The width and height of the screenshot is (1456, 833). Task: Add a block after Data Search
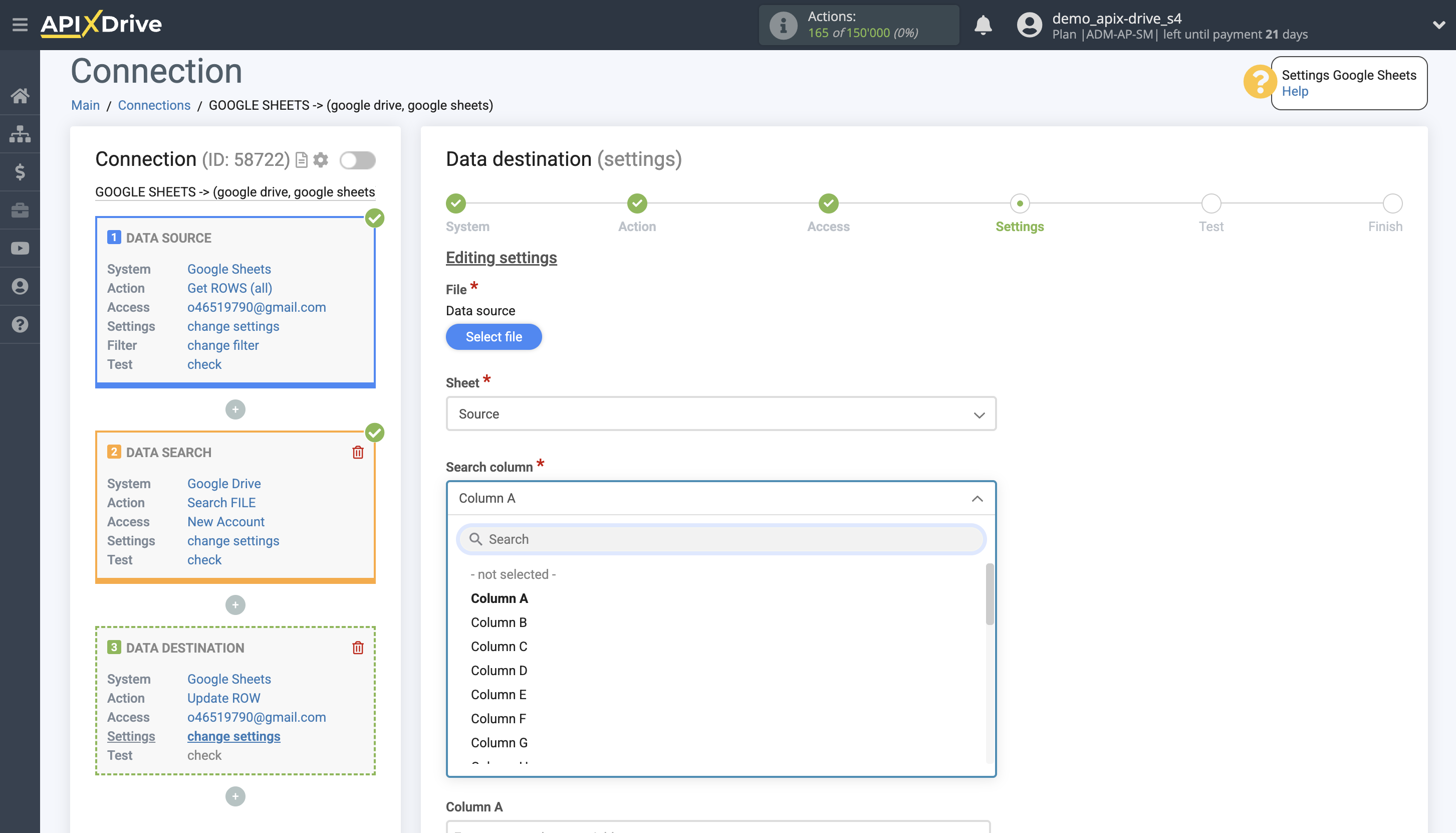(235, 605)
